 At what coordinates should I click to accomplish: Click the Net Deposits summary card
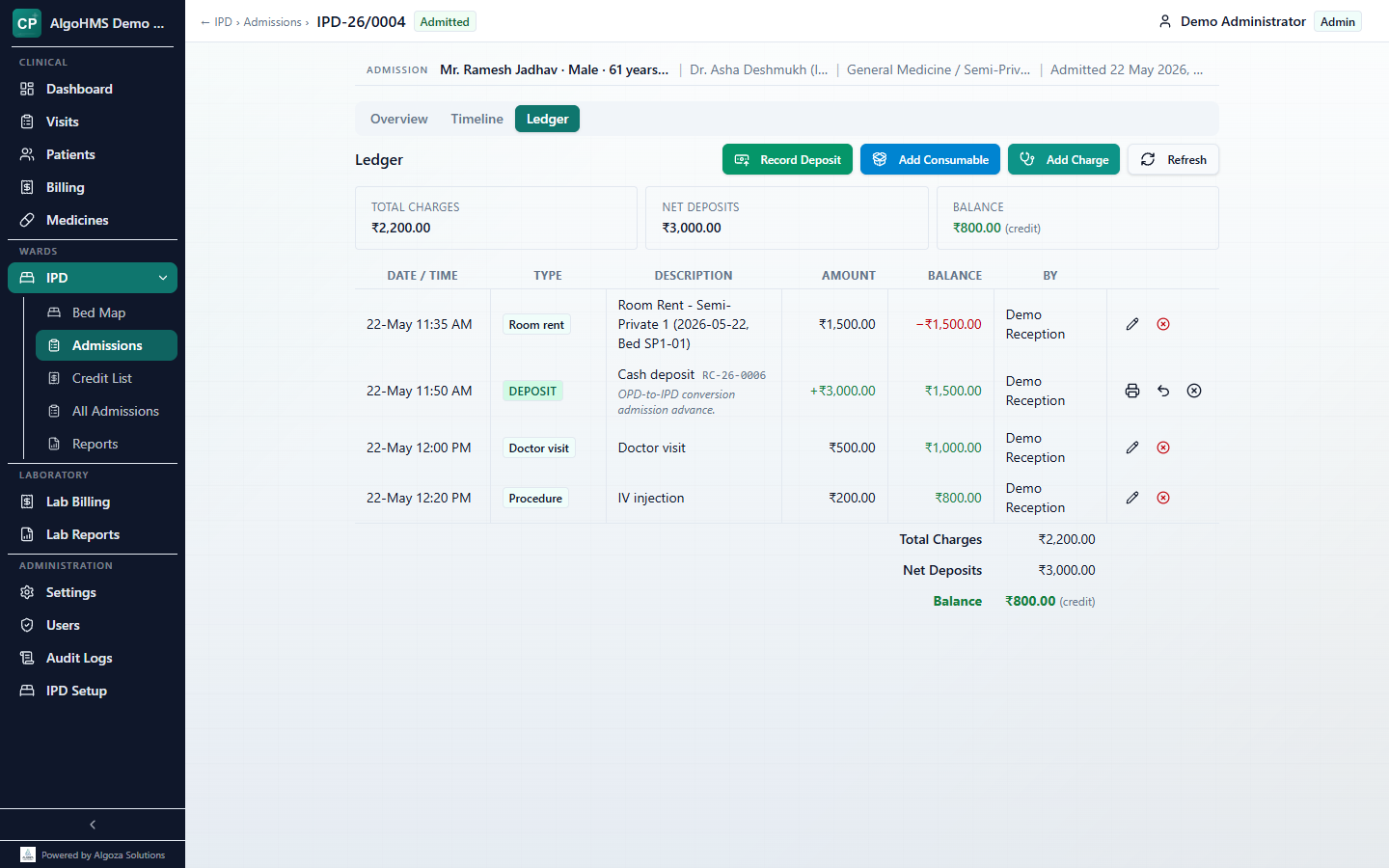click(787, 218)
